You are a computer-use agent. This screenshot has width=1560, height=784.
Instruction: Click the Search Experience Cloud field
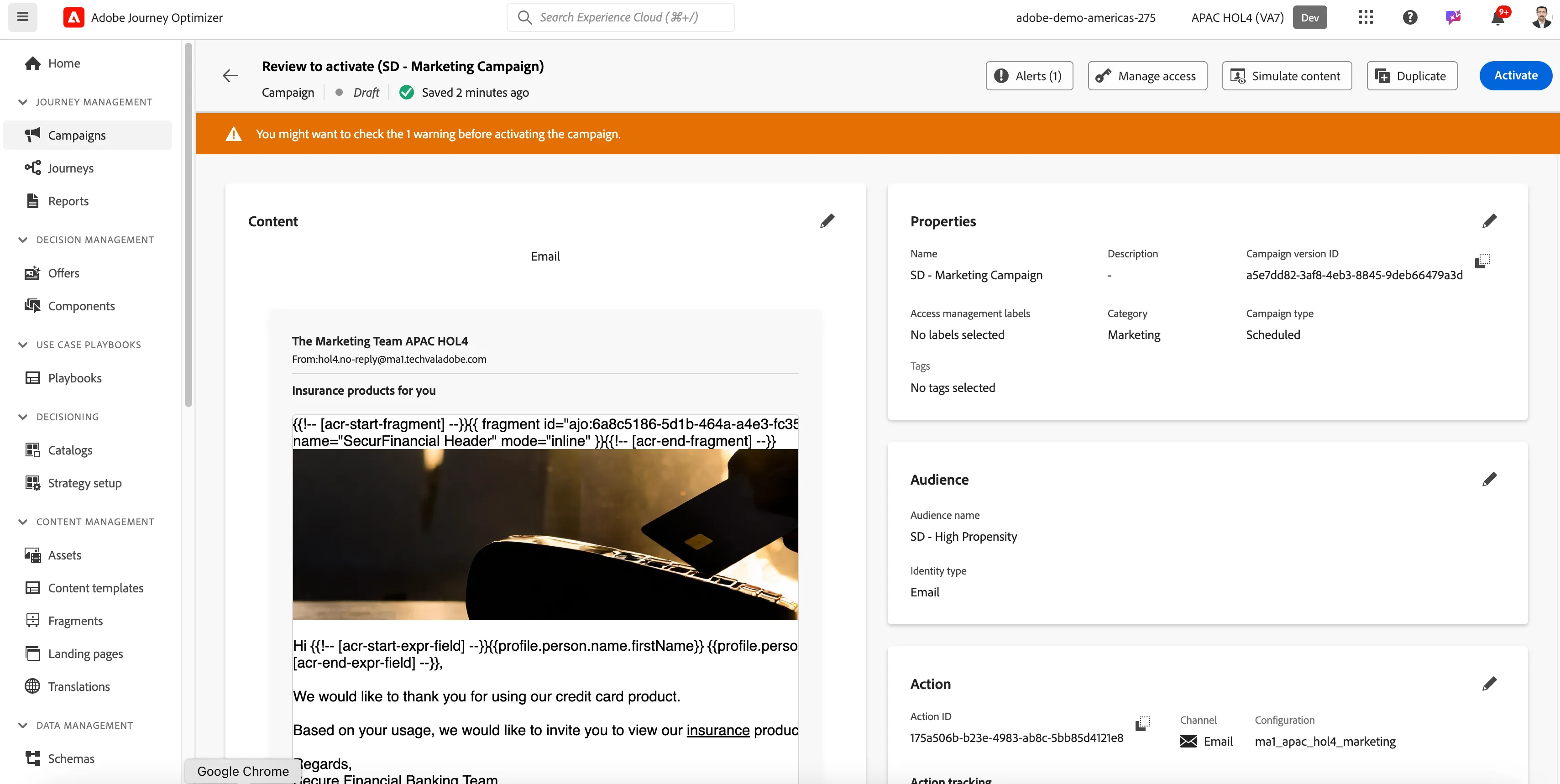[x=620, y=17]
